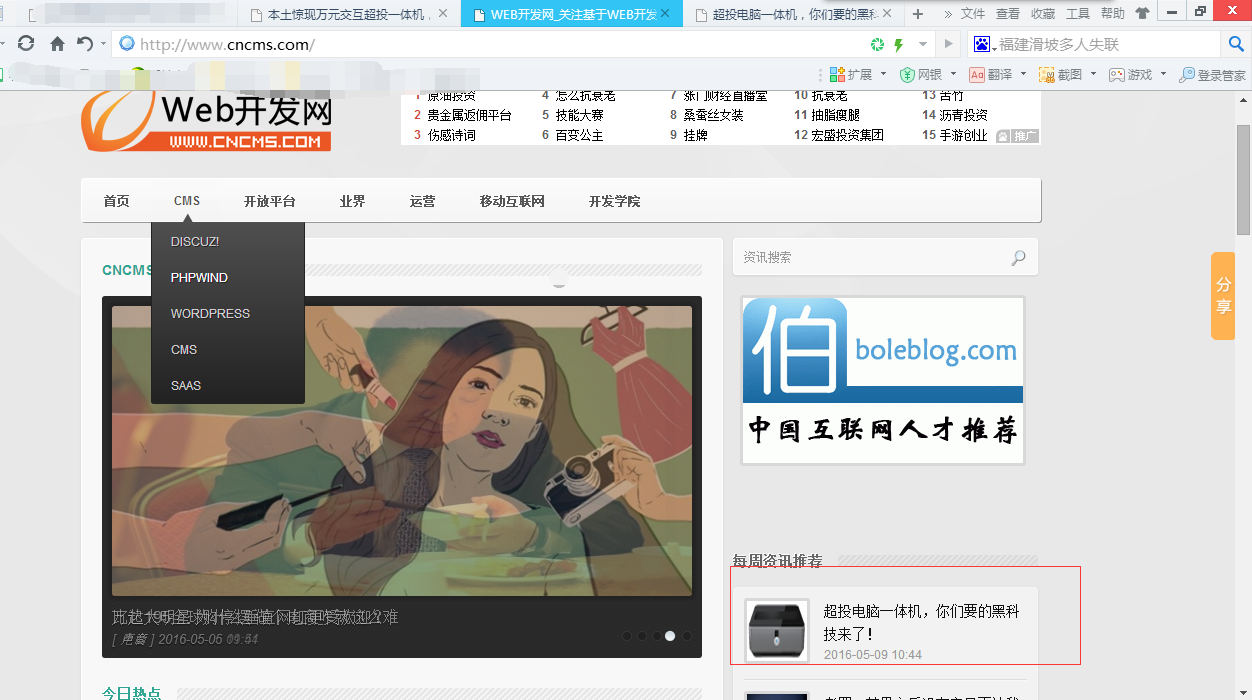Click the blue magnifier search button
The image size is (1252, 700).
1236,44
